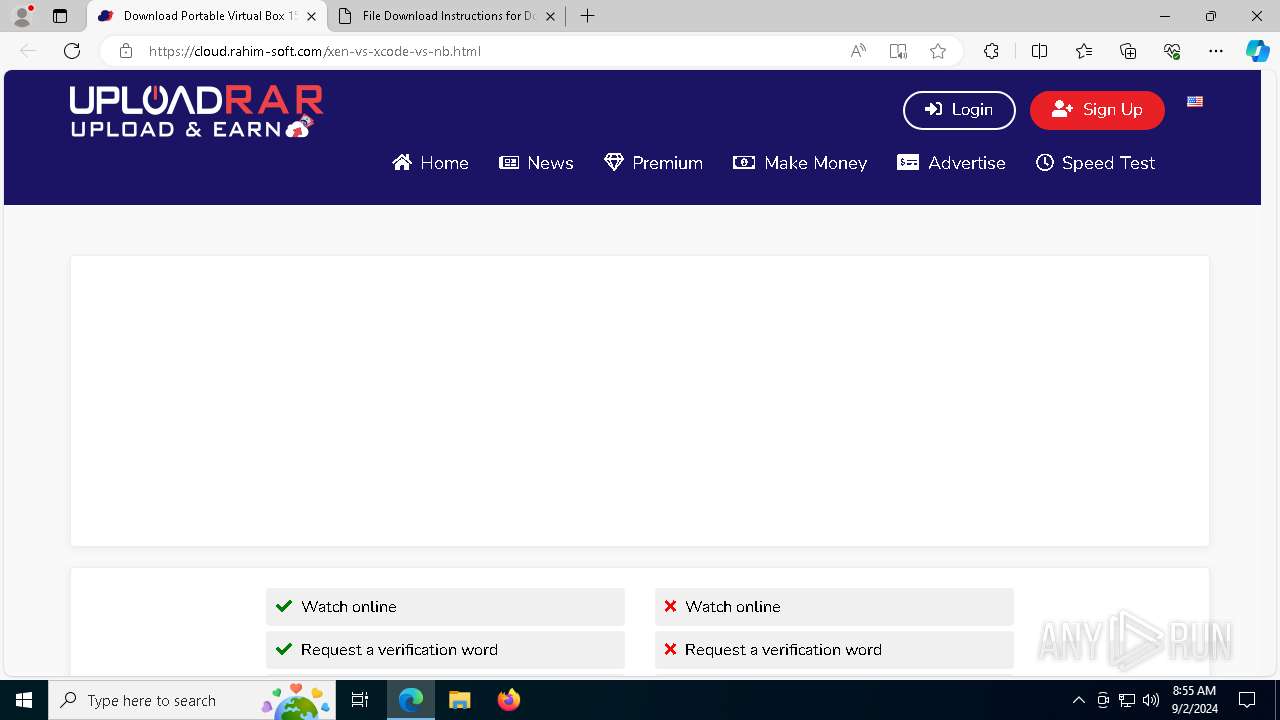Image resolution: width=1280 pixels, height=720 pixels.
Task: Add this page to favorites star
Action: click(x=938, y=51)
